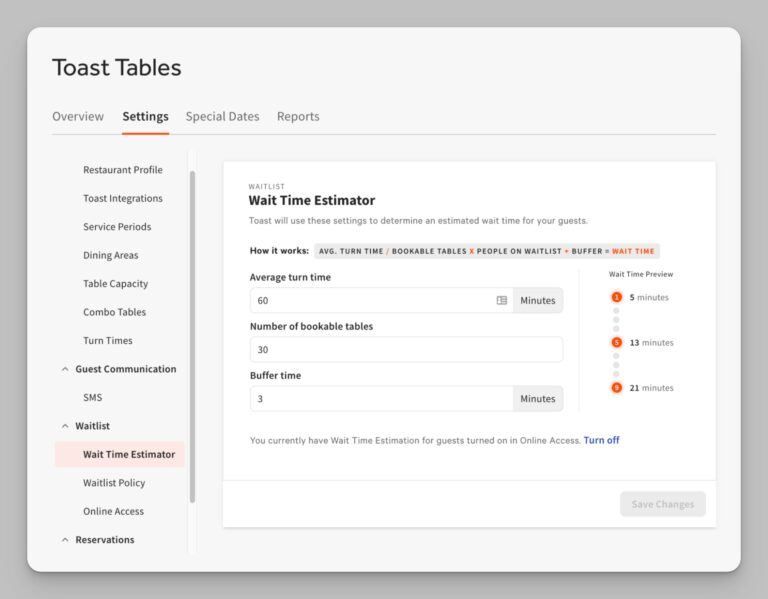Select Online Access in the sidebar
Viewport: 768px width, 599px height.
tap(113, 511)
